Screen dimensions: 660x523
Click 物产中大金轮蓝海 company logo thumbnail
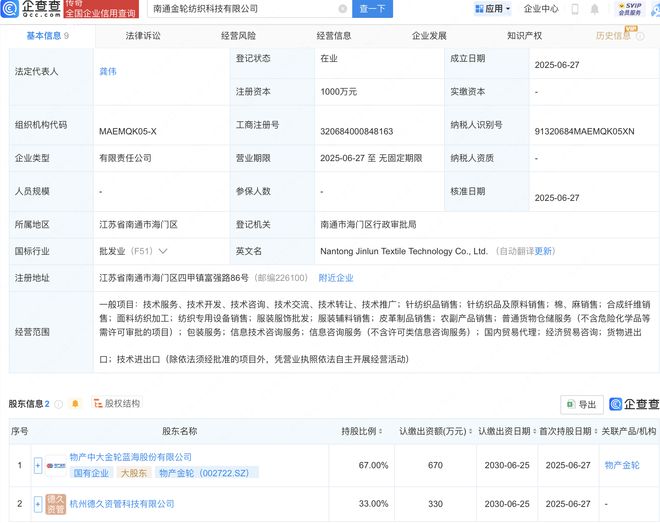tap(56, 465)
